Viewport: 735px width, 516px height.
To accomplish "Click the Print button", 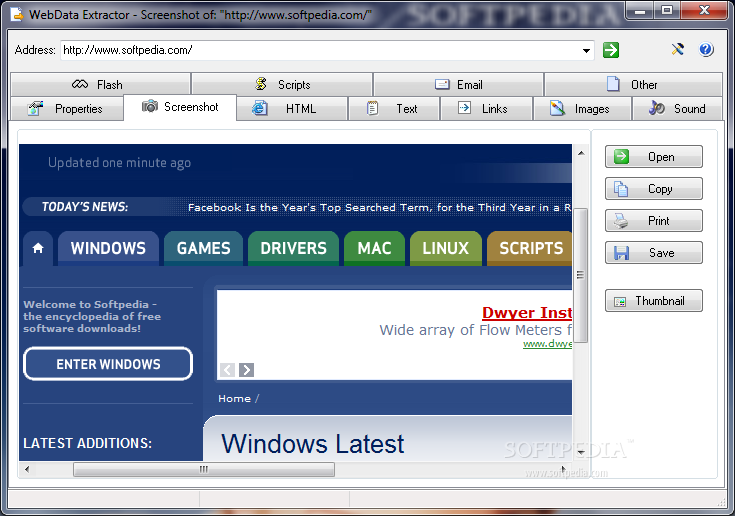I will pos(653,220).
